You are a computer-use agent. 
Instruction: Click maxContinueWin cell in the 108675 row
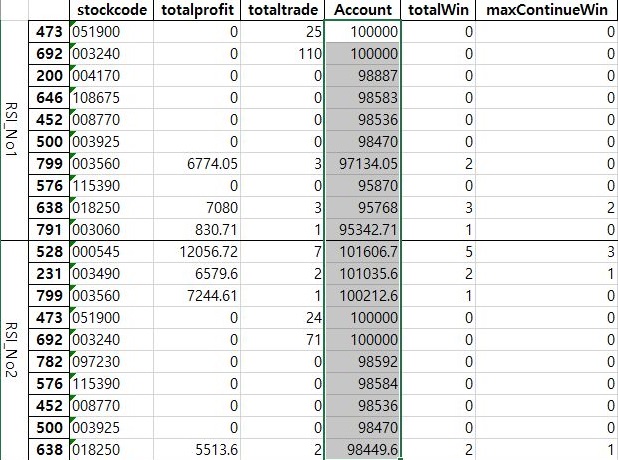547,98
